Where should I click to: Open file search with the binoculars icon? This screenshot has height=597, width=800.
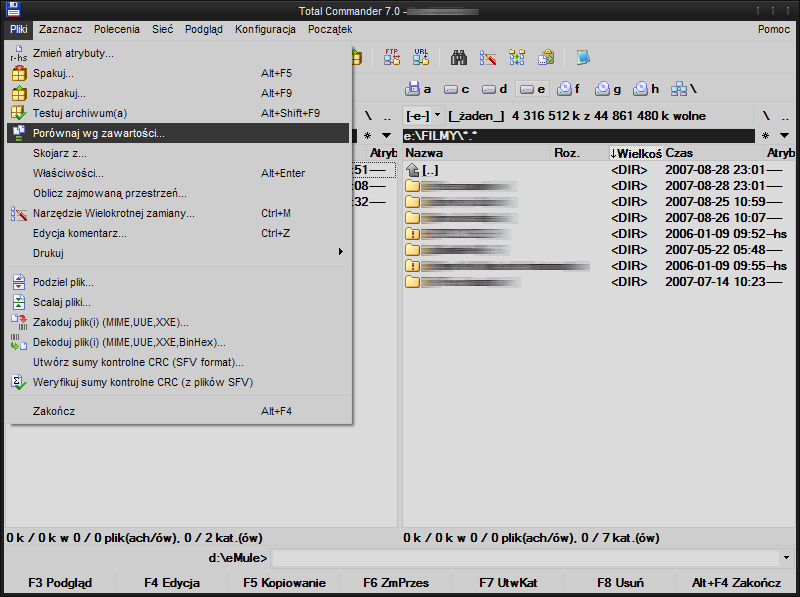pyautogui.click(x=459, y=58)
